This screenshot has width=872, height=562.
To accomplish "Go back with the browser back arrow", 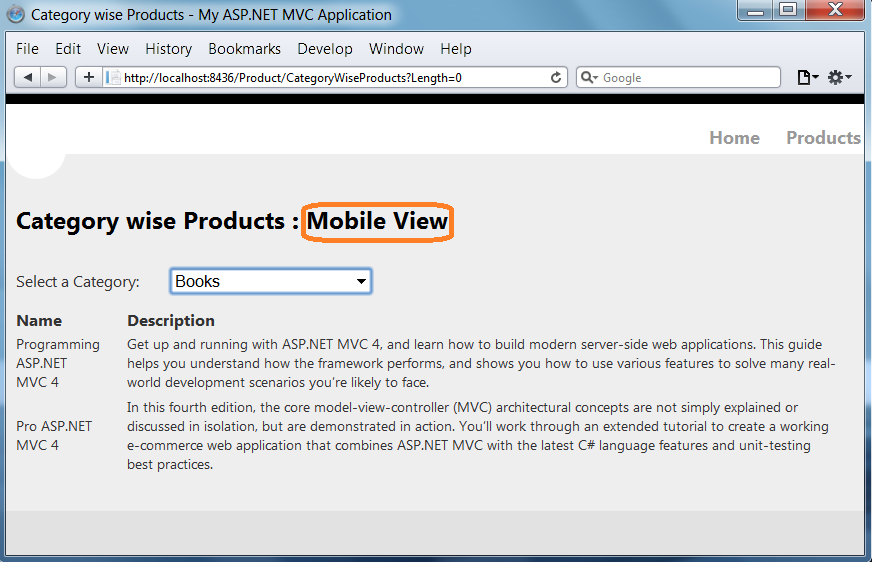I will click(x=27, y=77).
